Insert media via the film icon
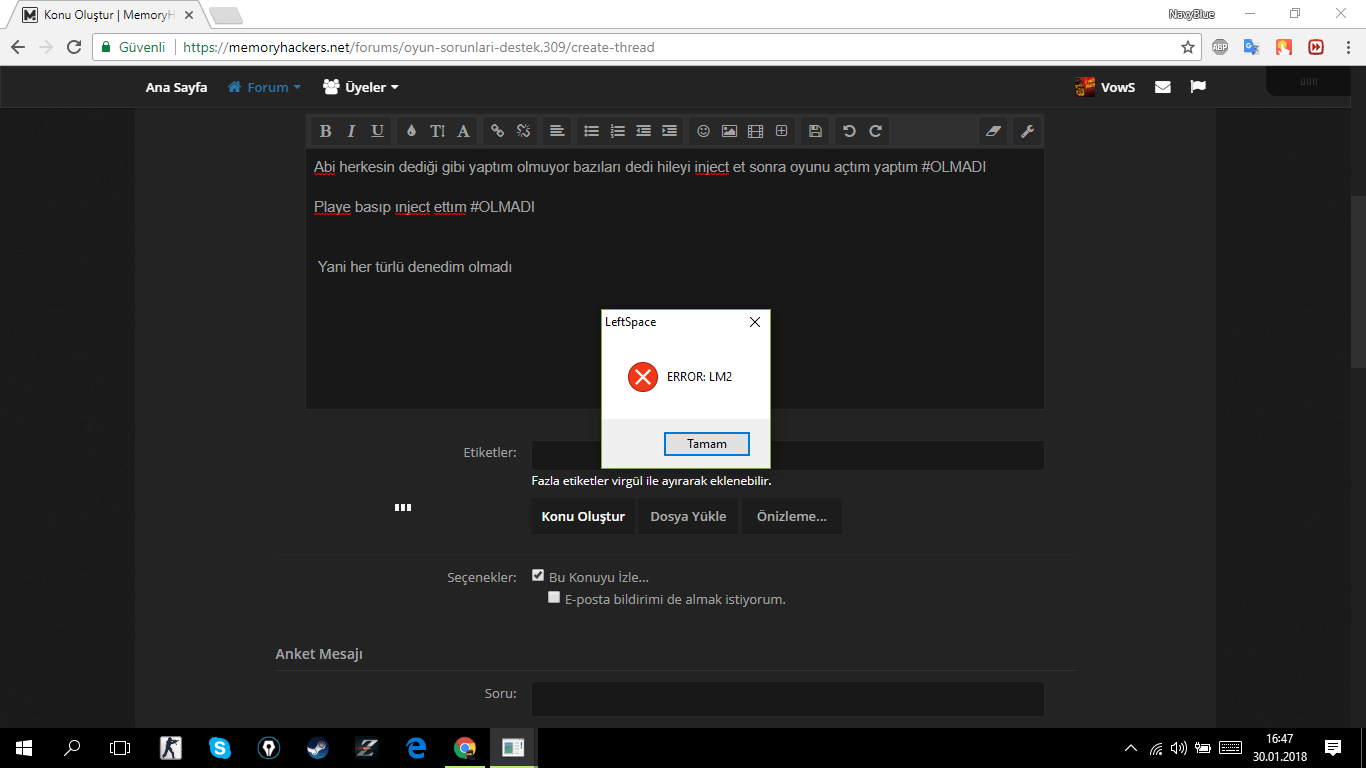Viewport: 1366px width, 768px height. click(755, 131)
